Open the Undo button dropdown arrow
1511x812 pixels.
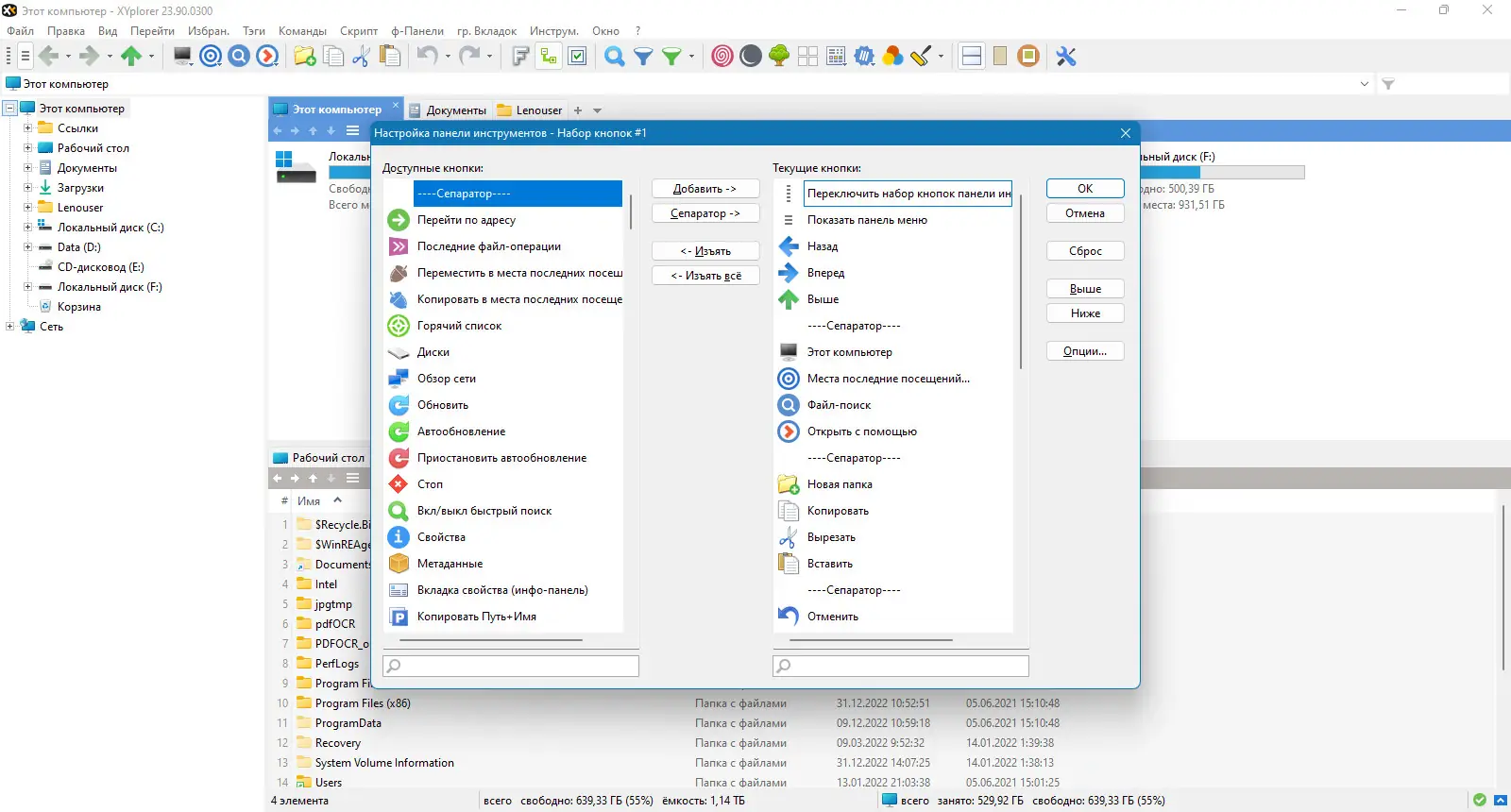[448, 57]
